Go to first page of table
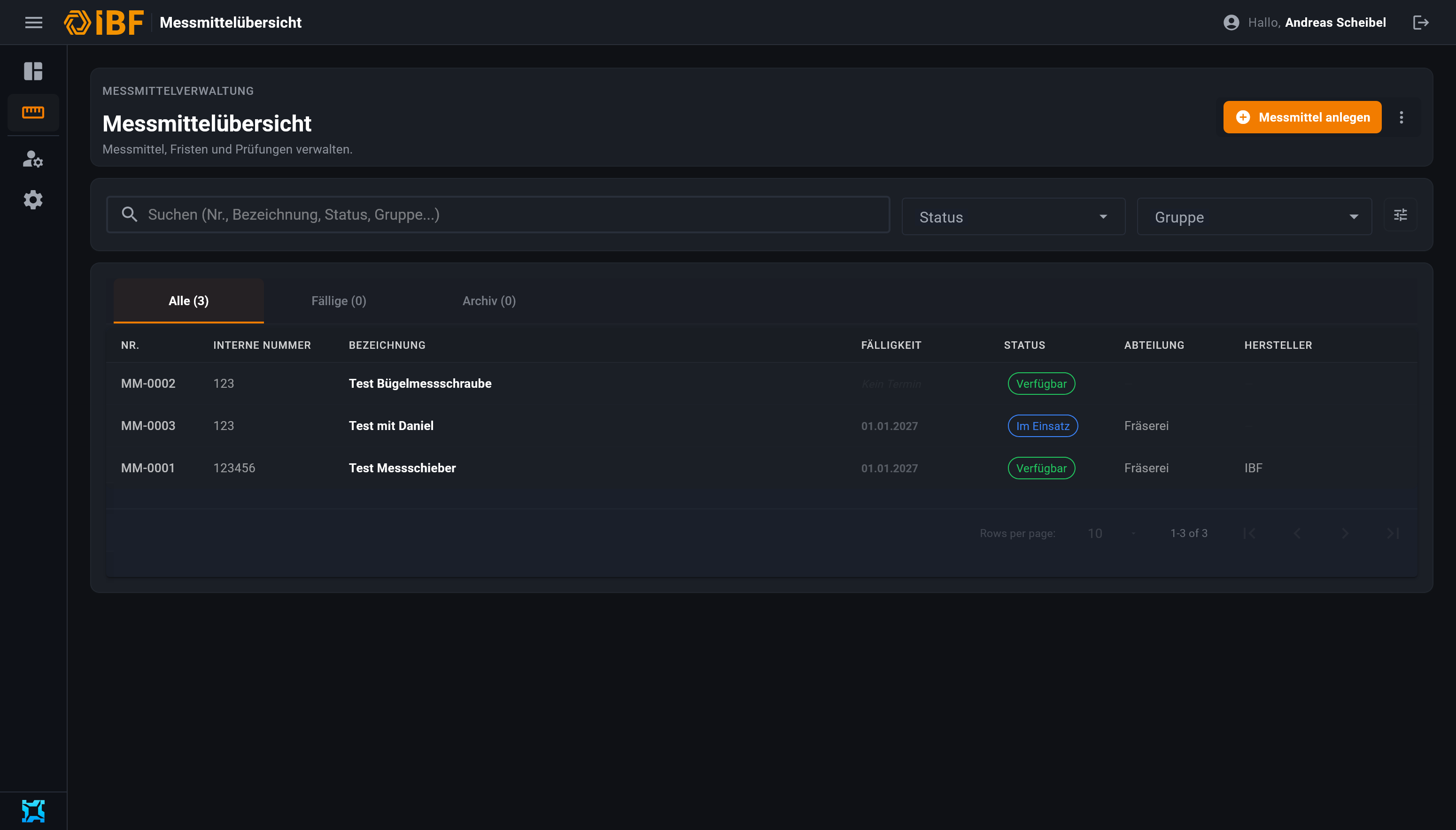Viewport: 1456px width, 830px height. (x=1249, y=533)
